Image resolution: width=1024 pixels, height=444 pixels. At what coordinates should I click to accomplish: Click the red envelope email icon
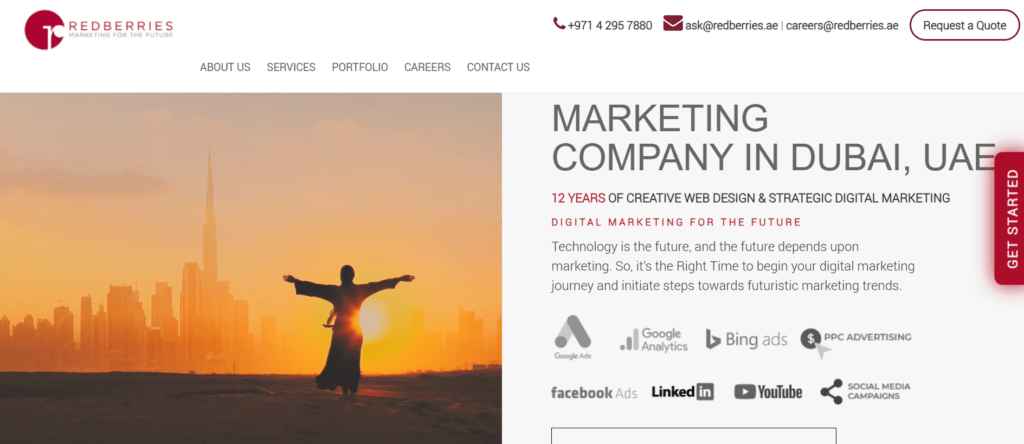(x=673, y=24)
